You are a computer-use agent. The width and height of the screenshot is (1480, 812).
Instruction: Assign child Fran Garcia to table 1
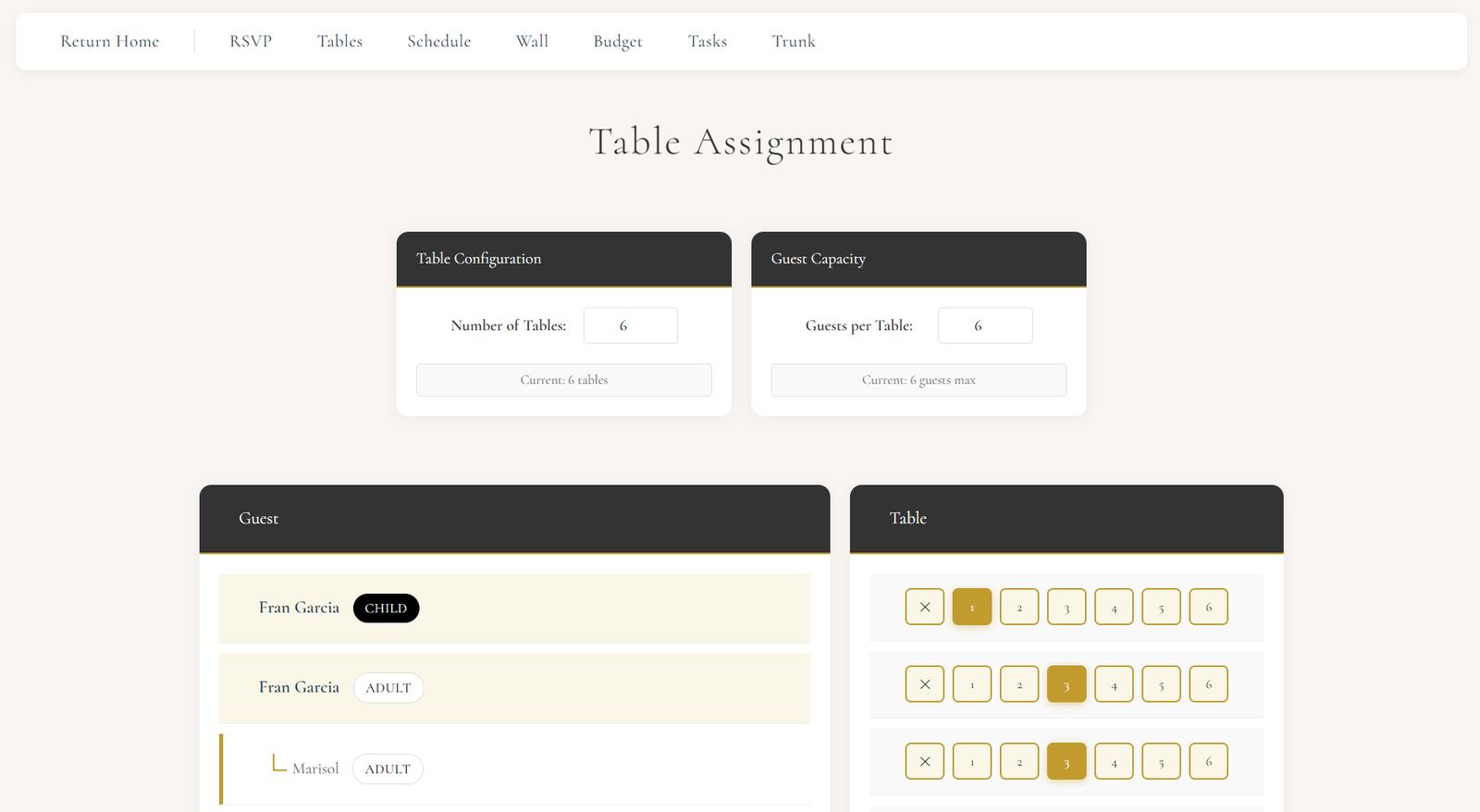click(x=972, y=607)
